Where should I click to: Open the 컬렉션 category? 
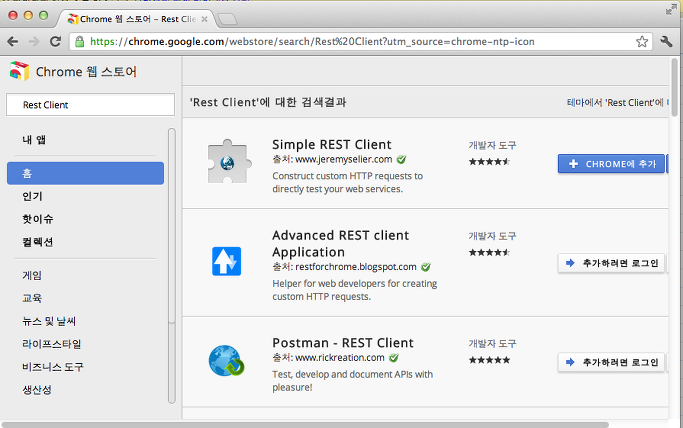pyautogui.click(x=37, y=242)
